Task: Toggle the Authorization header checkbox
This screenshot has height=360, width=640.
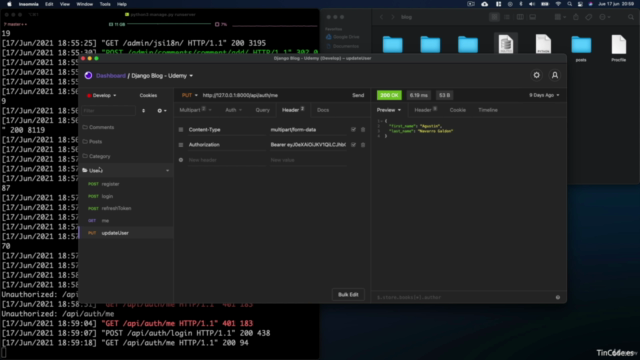Action: point(353,144)
